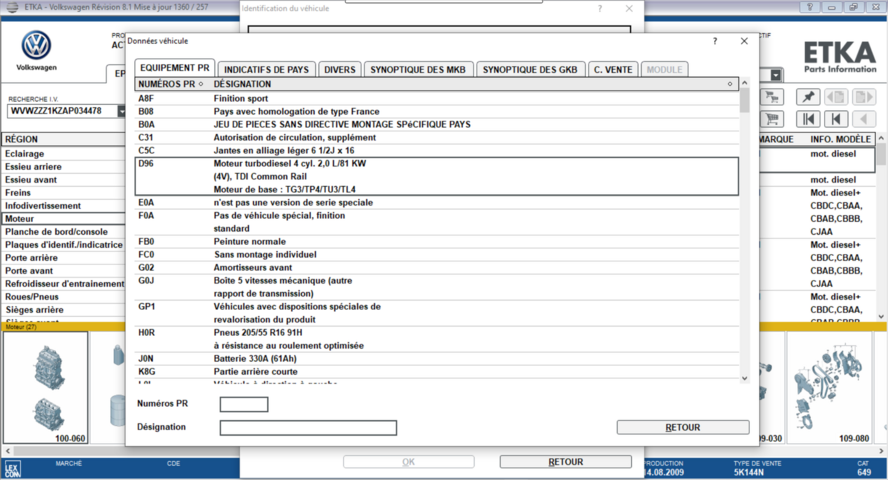Select Freins in RÉGION list
The image size is (888, 480).
[63, 193]
